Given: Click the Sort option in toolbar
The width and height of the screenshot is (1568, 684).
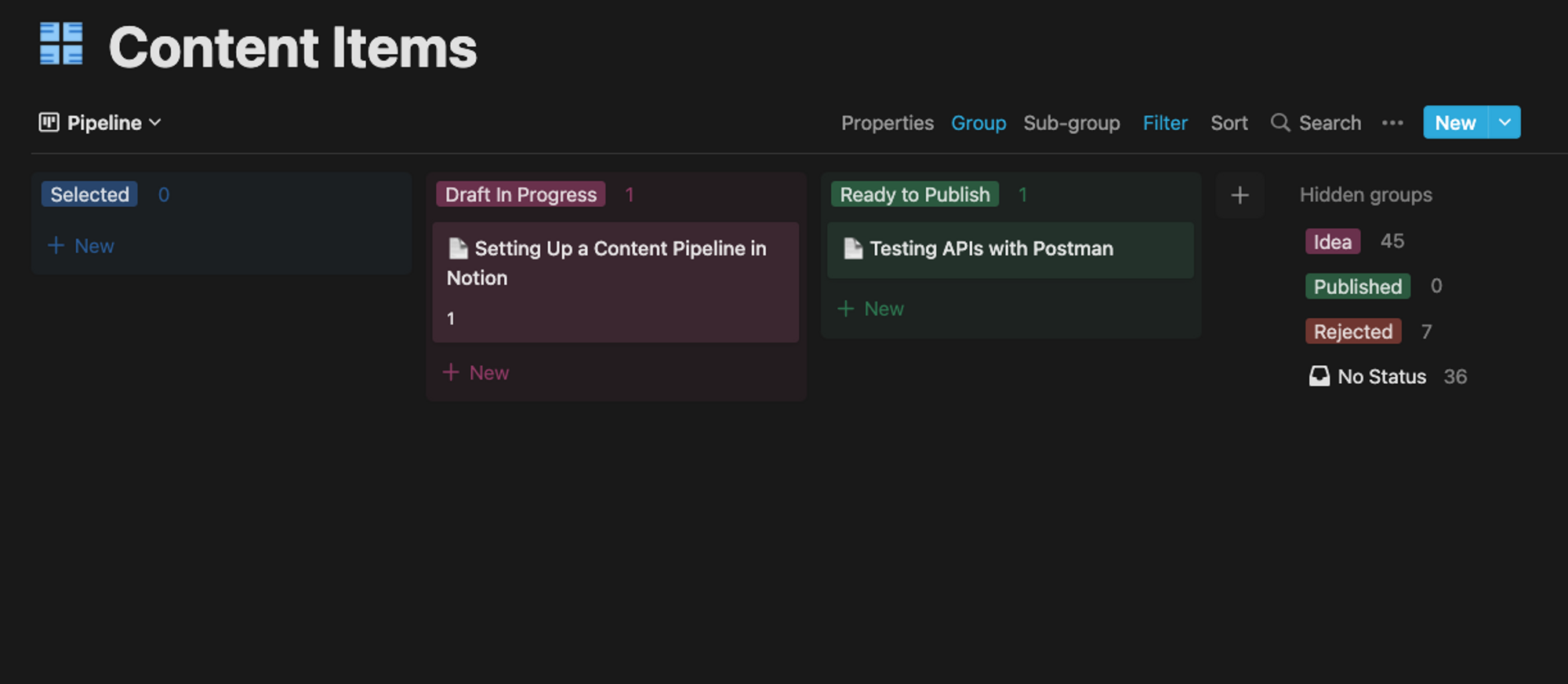Looking at the screenshot, I should point(1229,123).
